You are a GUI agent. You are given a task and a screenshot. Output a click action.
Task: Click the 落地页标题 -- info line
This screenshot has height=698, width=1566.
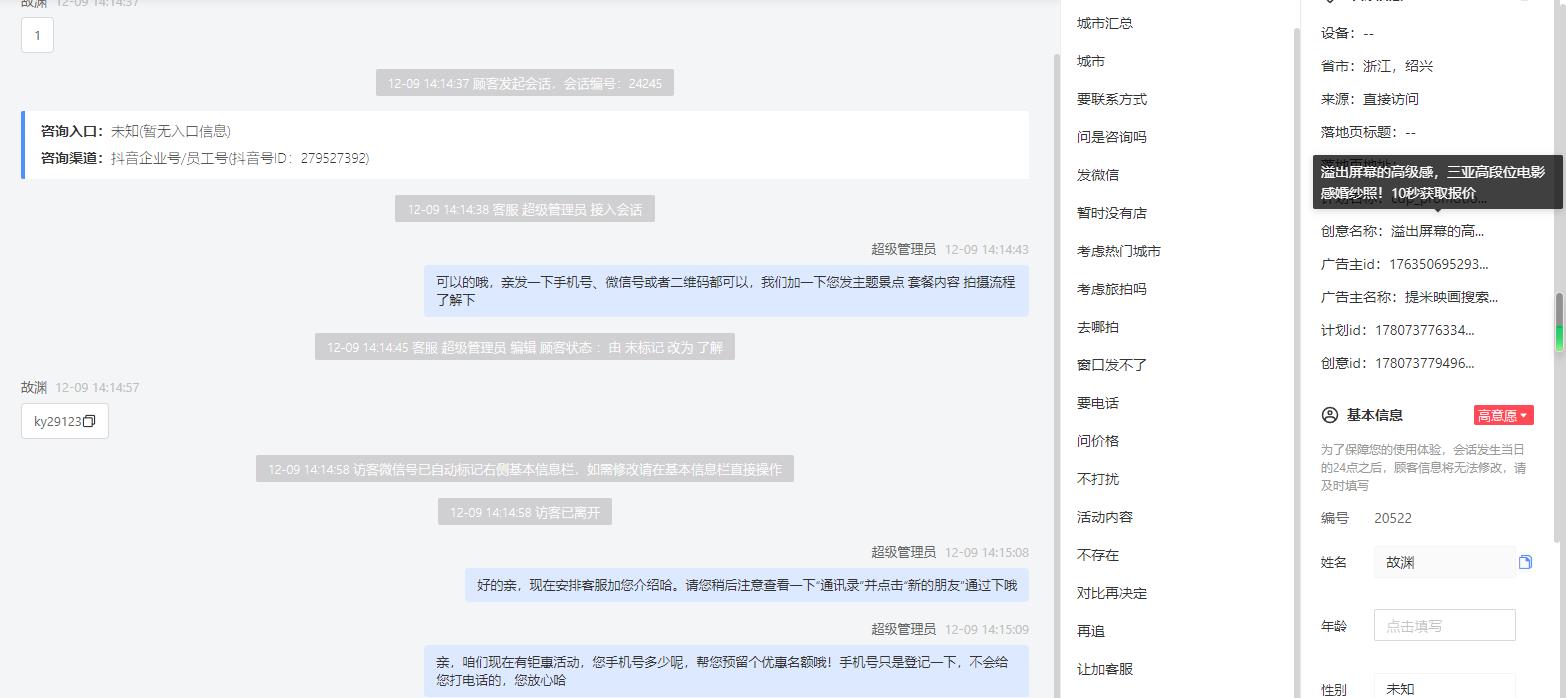[1368, 132]
